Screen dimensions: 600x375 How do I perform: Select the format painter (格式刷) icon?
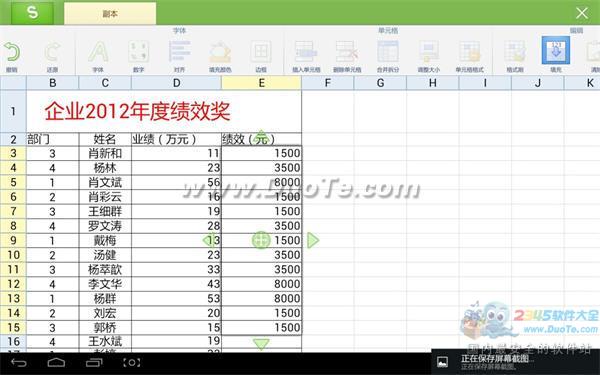(515, 52)
